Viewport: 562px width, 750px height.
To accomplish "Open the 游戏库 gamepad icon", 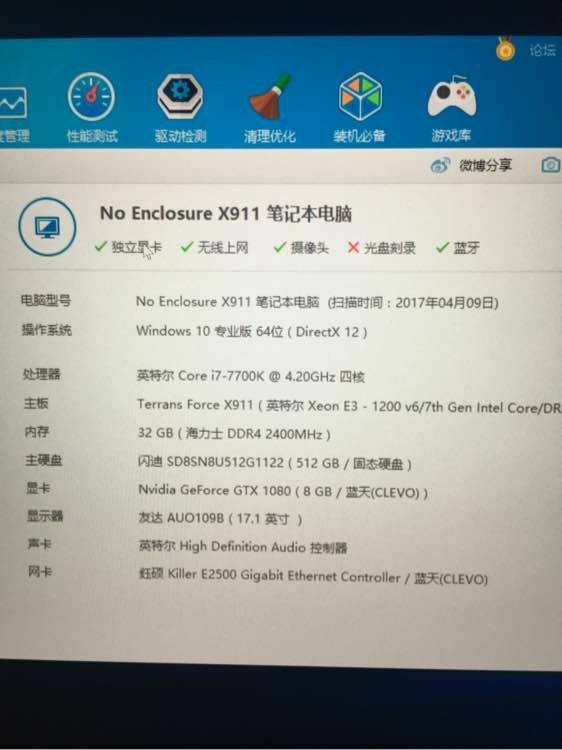I will [452, 97].
